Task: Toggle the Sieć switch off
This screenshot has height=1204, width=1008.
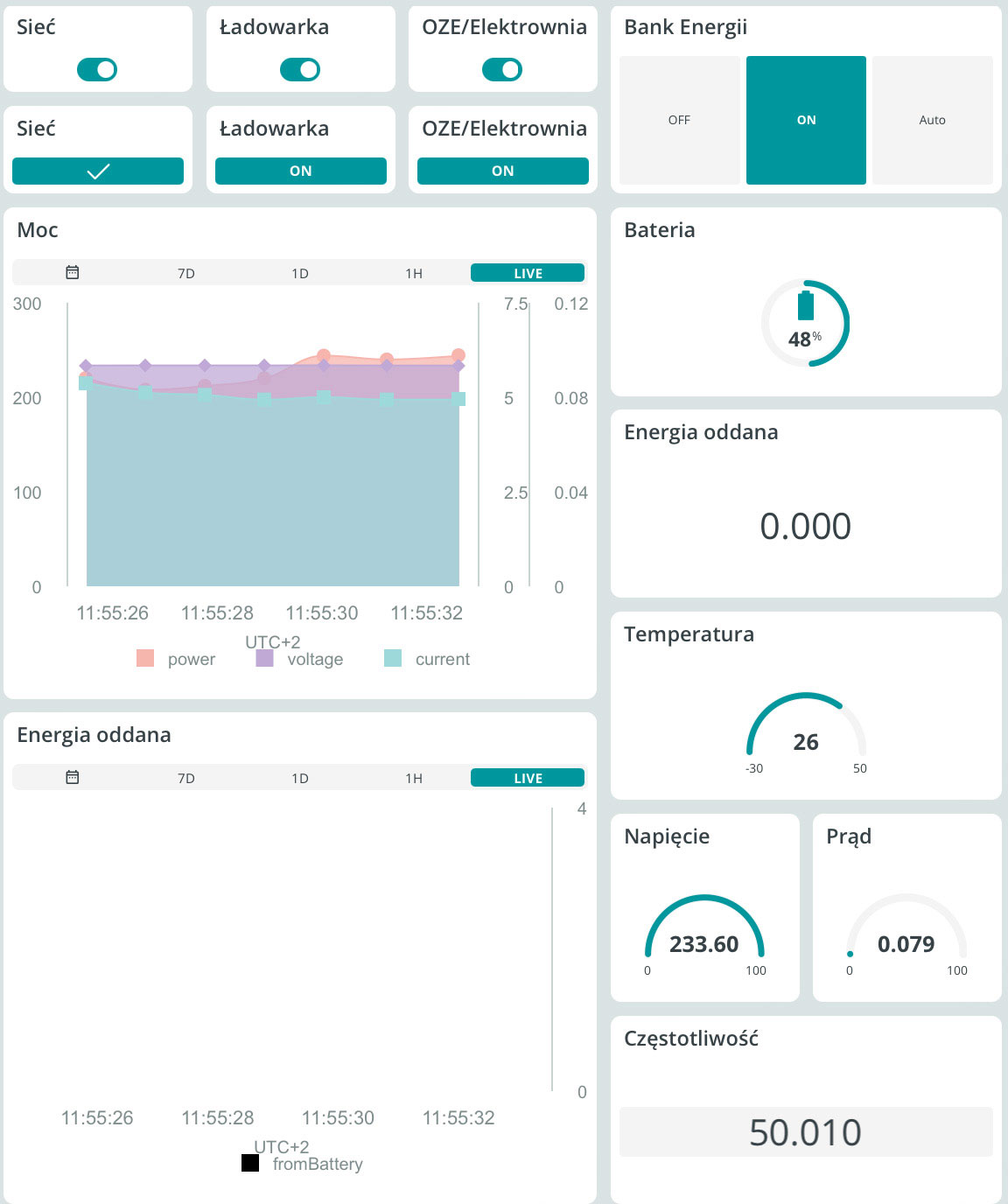Action: [97, 69]
